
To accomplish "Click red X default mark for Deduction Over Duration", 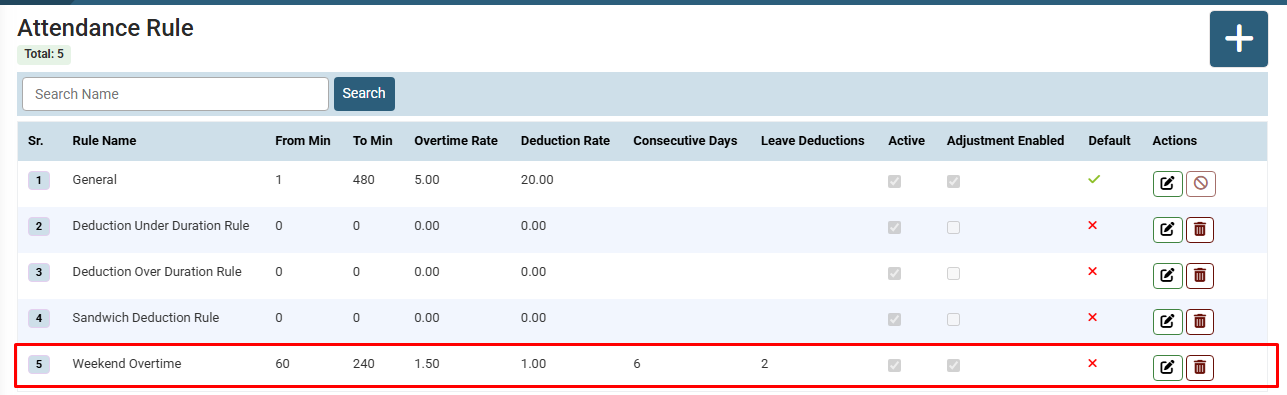I will [x=1093, y=271].
